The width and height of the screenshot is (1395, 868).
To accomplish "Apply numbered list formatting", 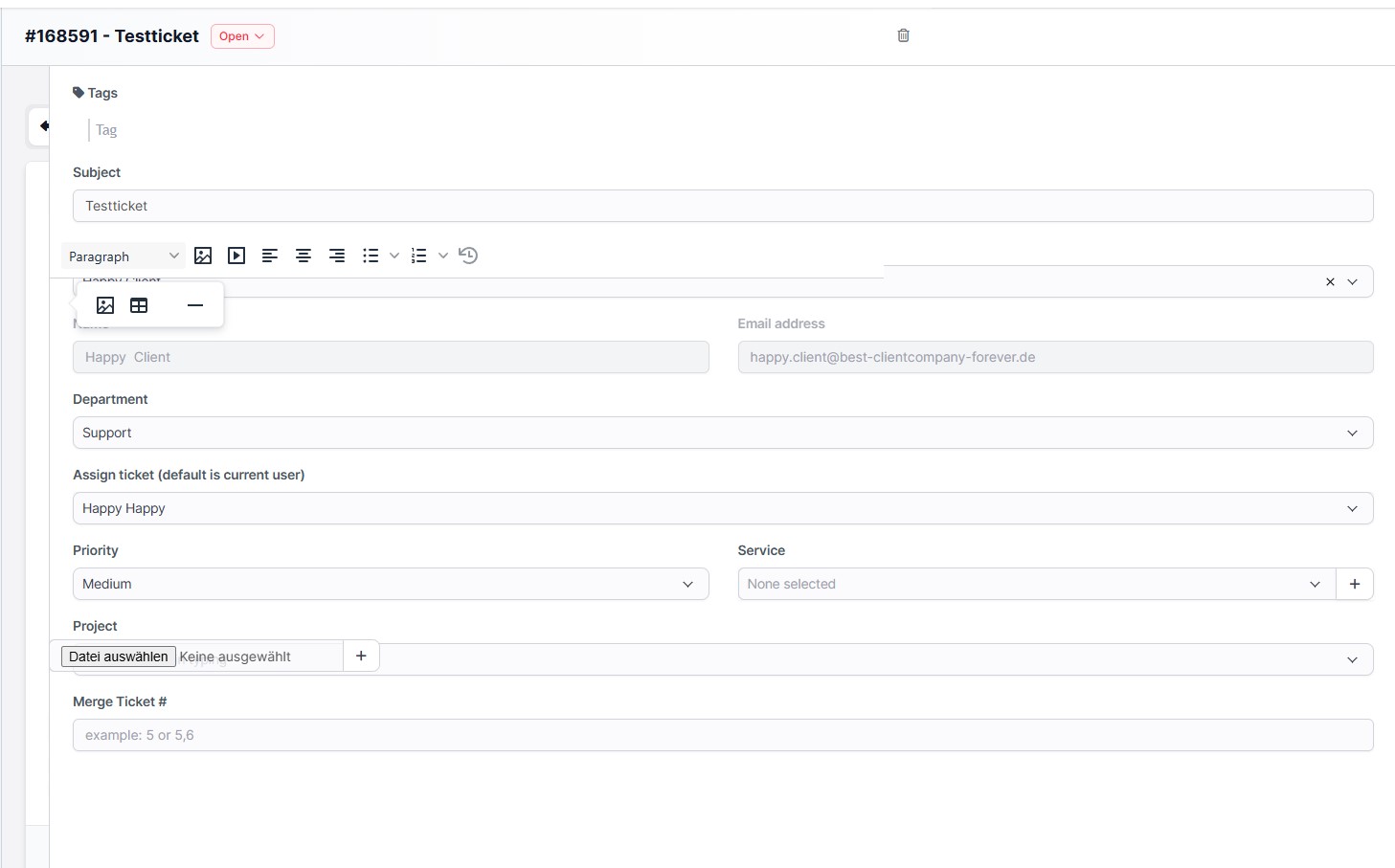I will 418,256.
